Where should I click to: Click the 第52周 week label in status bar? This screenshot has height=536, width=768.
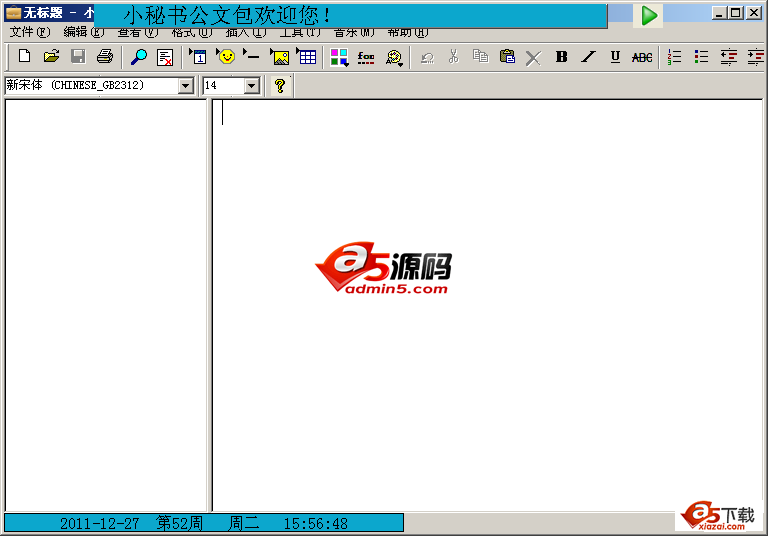coord(179,523)
